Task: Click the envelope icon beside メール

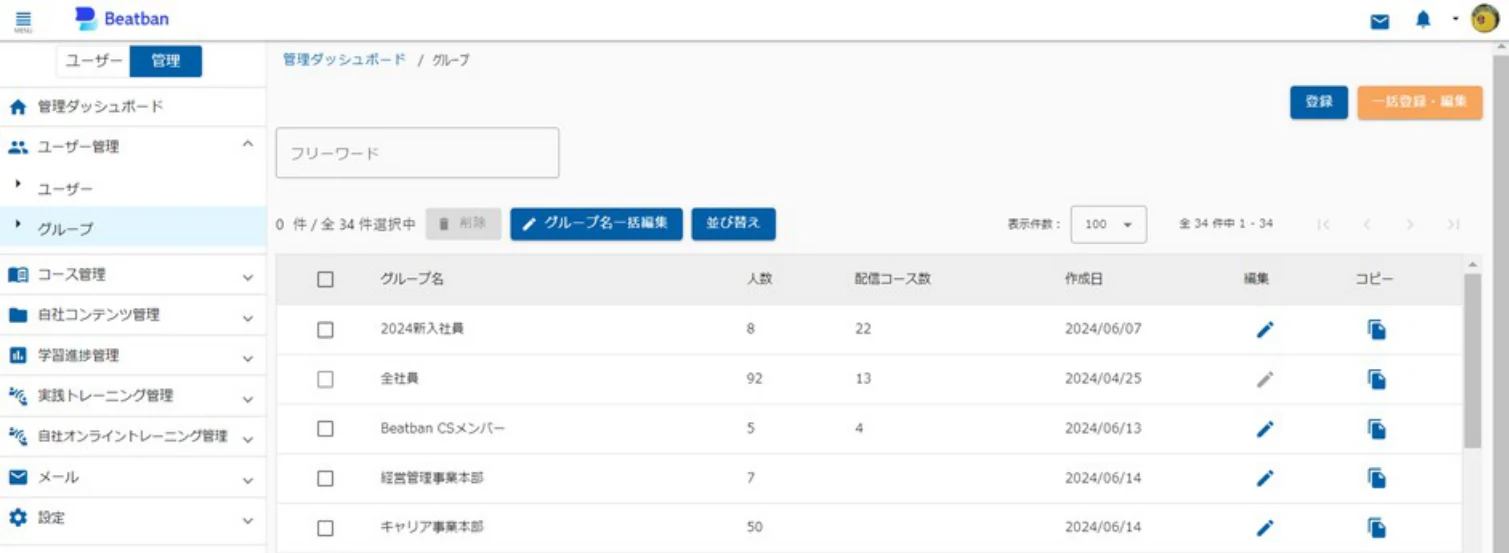Action: 17,478
